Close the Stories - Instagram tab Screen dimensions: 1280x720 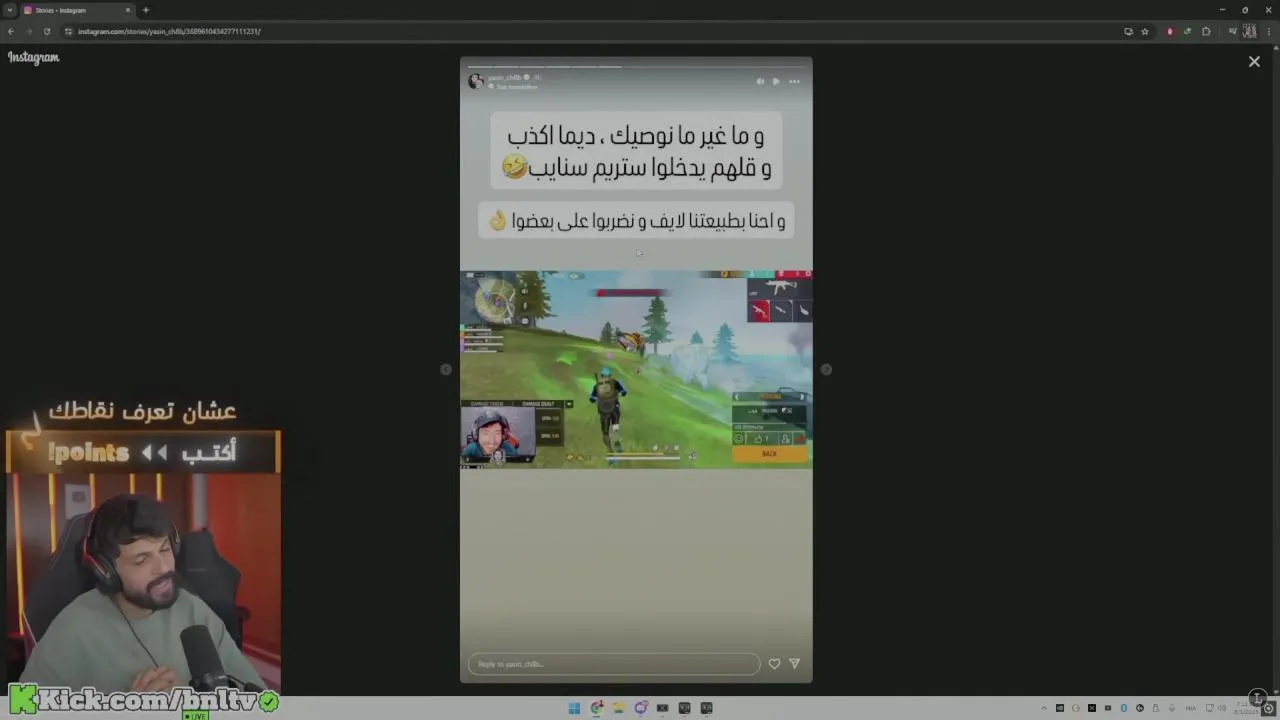pos(128,10)
